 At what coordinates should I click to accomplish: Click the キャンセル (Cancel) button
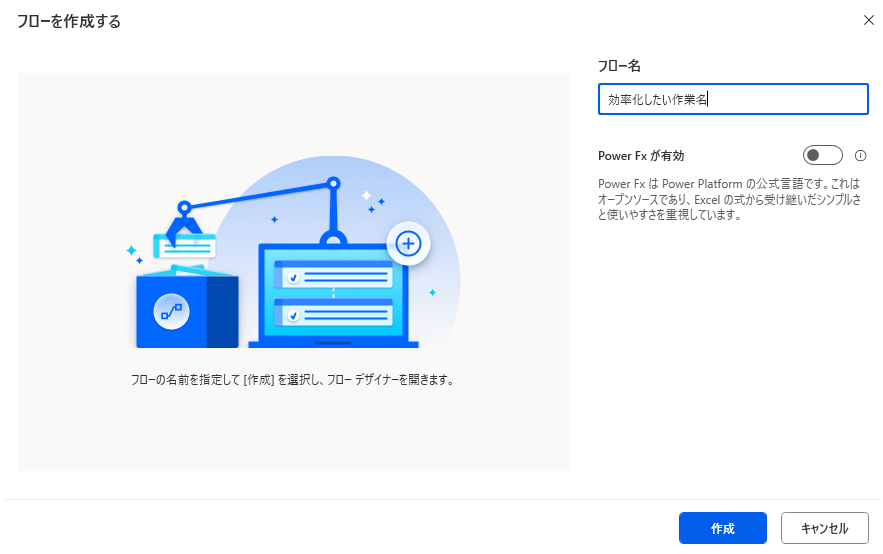click(x=824, y=528)
